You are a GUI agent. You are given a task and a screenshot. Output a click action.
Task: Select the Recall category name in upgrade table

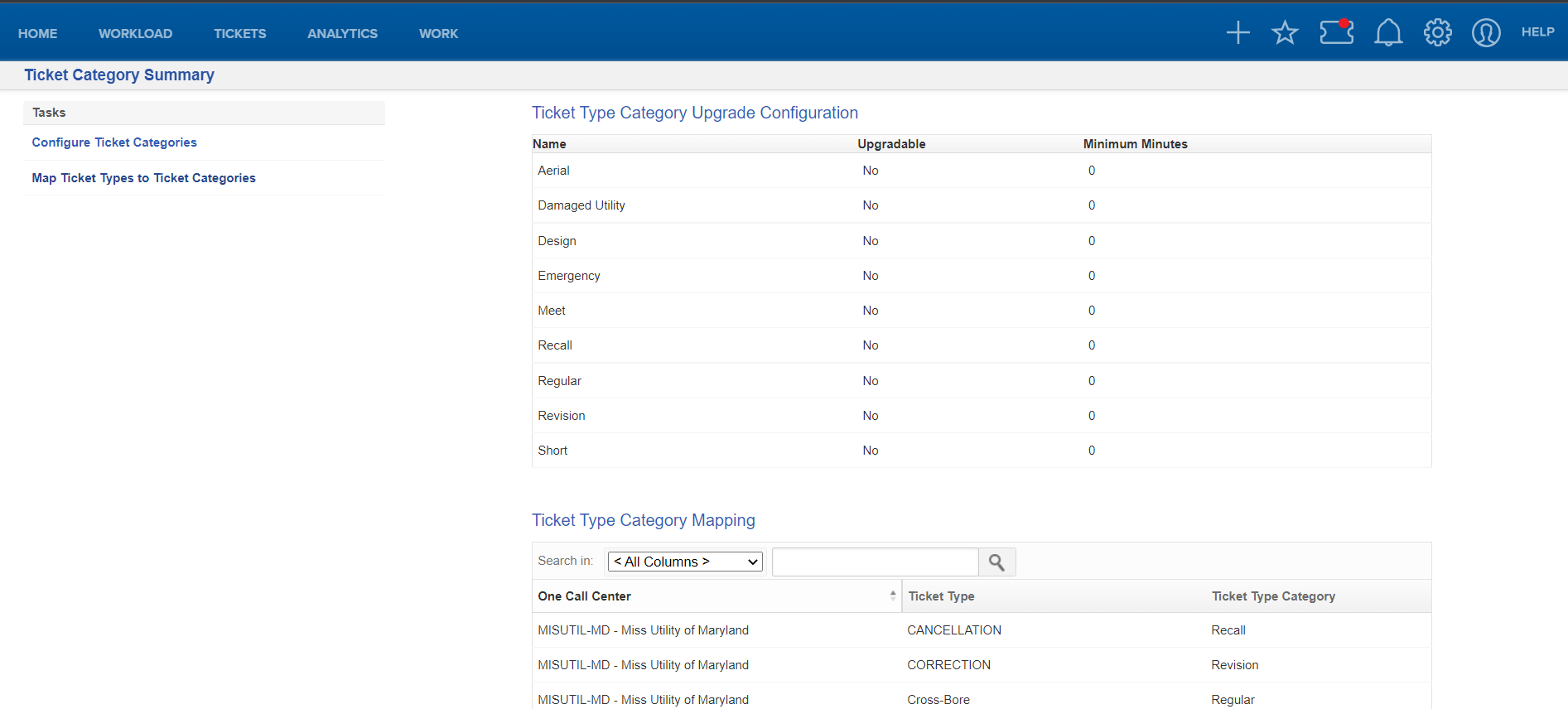click(555, 345)
